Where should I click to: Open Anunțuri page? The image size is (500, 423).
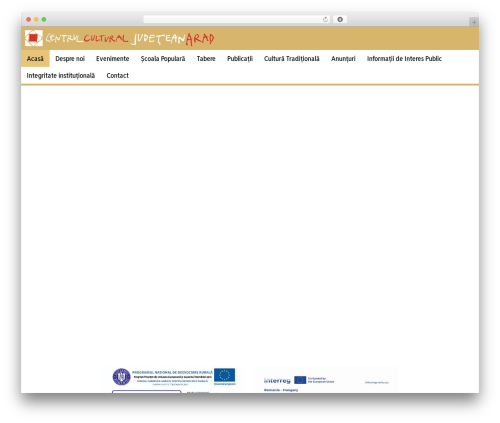(343, 59)
